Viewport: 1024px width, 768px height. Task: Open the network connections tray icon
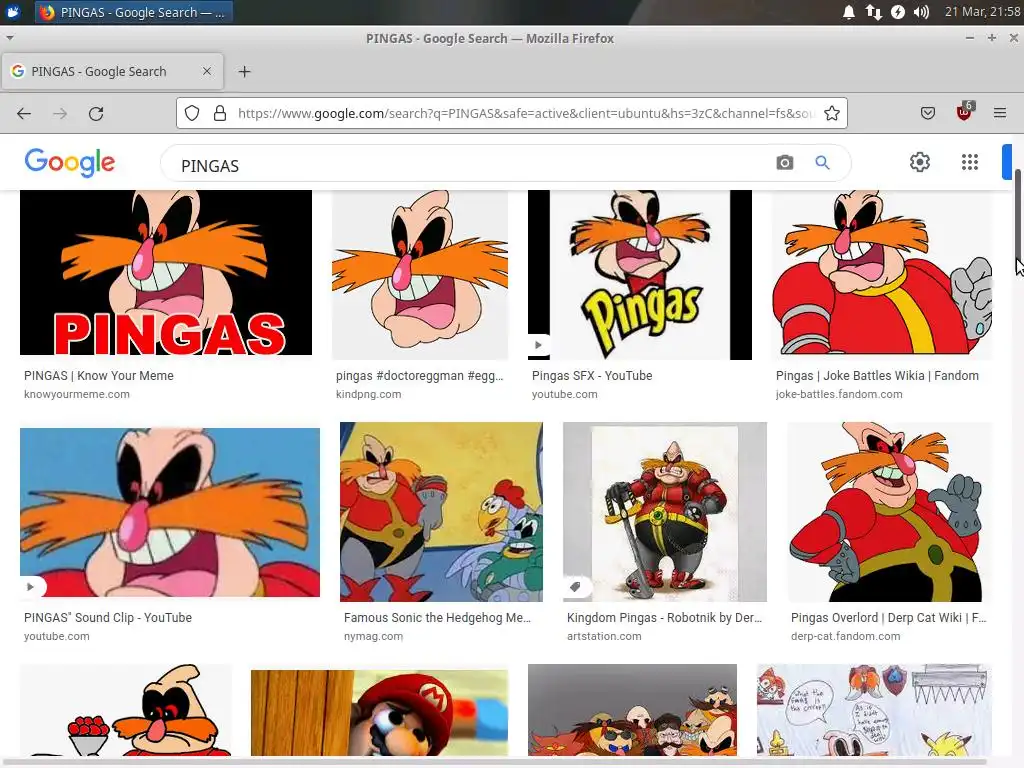coord(873,12)
